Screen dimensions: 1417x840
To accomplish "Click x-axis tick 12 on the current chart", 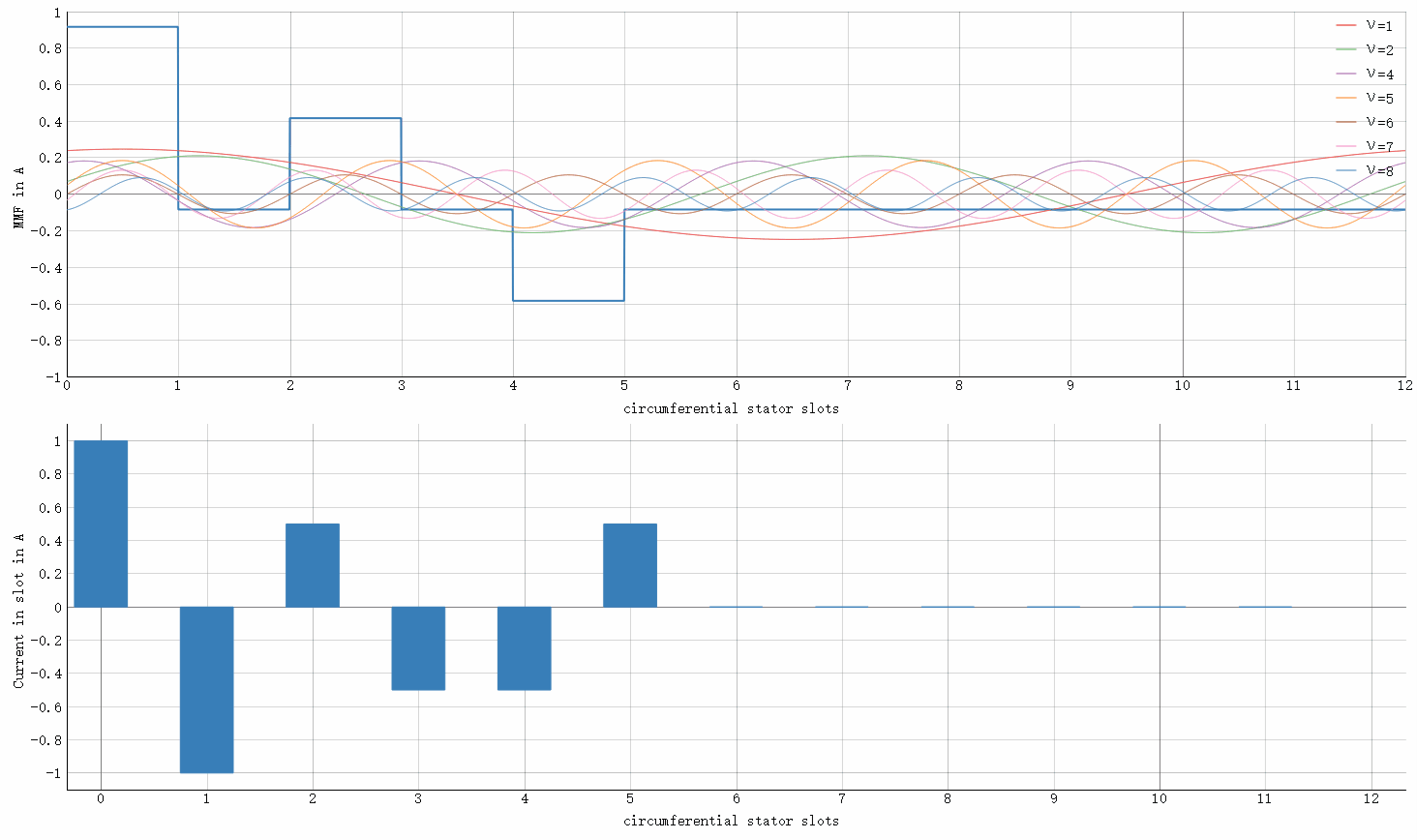I will coord(1371,798).
